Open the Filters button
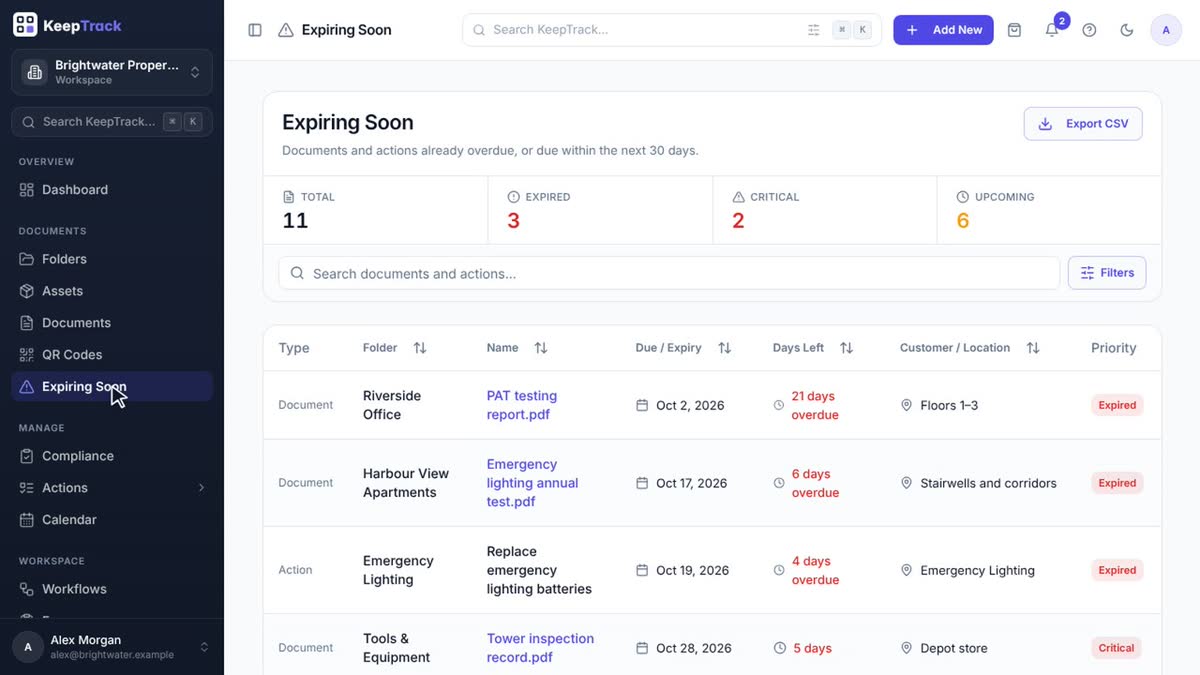The image size is (1200, 675). pyautogui.click(x=1107, y=273)
